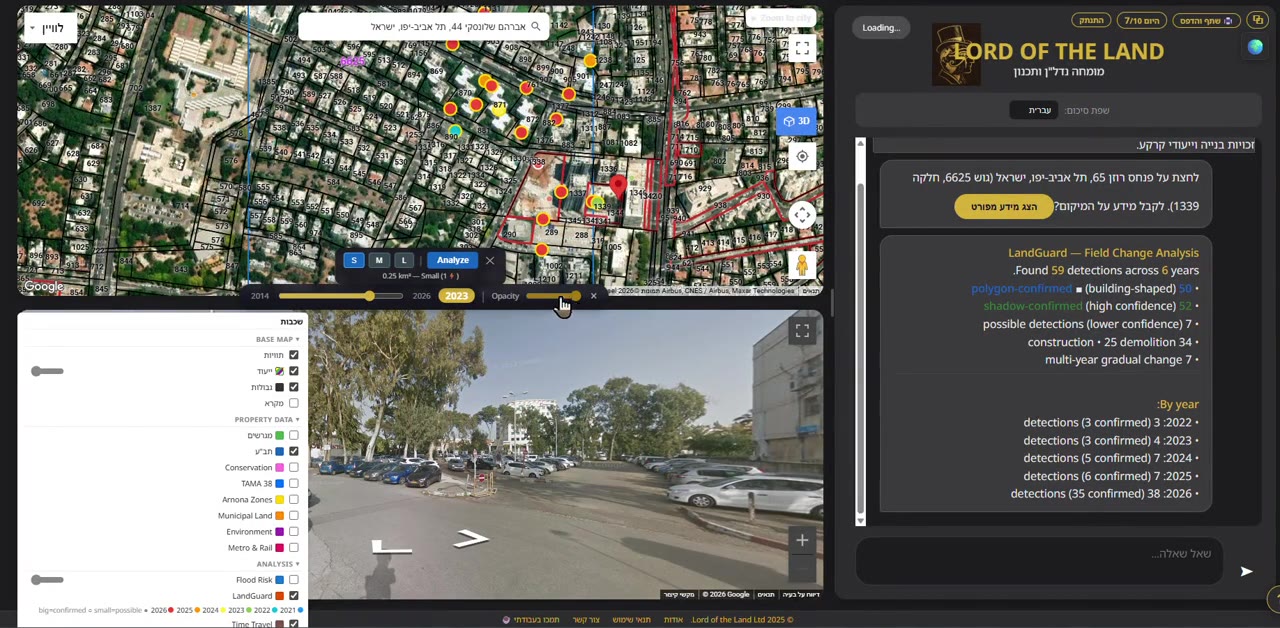Select the Street View pegman icon
1280x628 pixels.
801,265
